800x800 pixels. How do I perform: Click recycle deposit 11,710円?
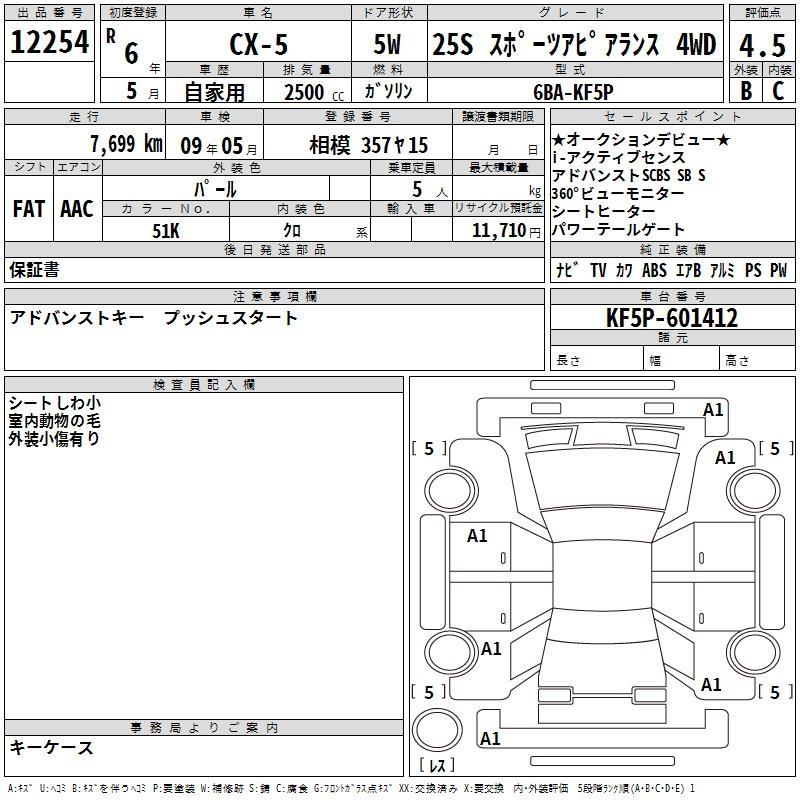coord(506,231)
